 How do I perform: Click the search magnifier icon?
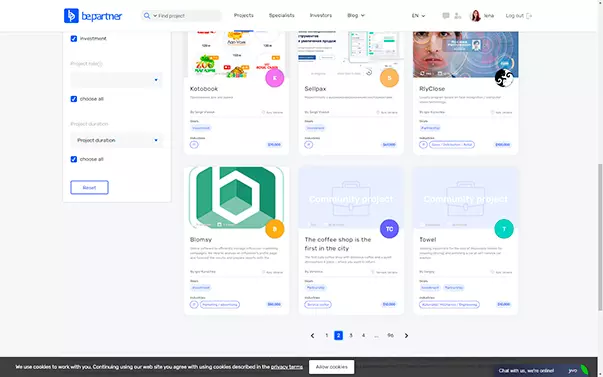point(147,16)
